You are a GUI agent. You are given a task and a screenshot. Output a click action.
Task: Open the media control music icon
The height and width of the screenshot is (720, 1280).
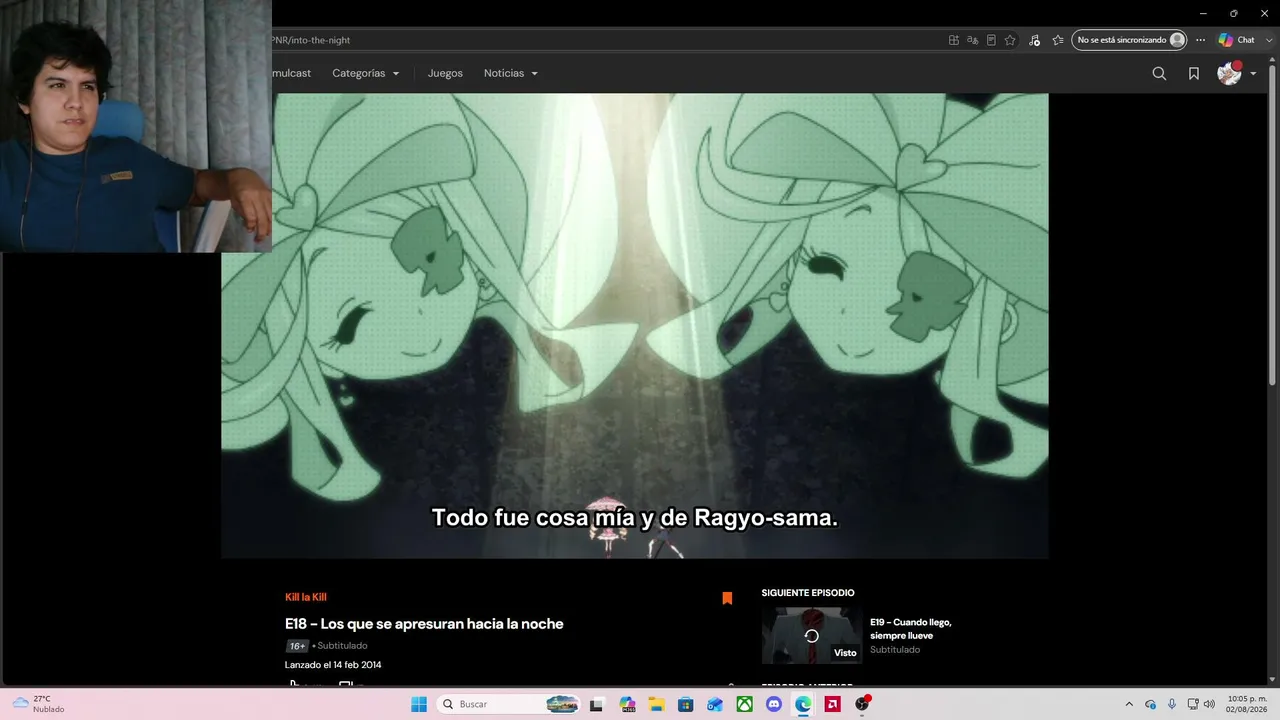[x=1034, y=40]
